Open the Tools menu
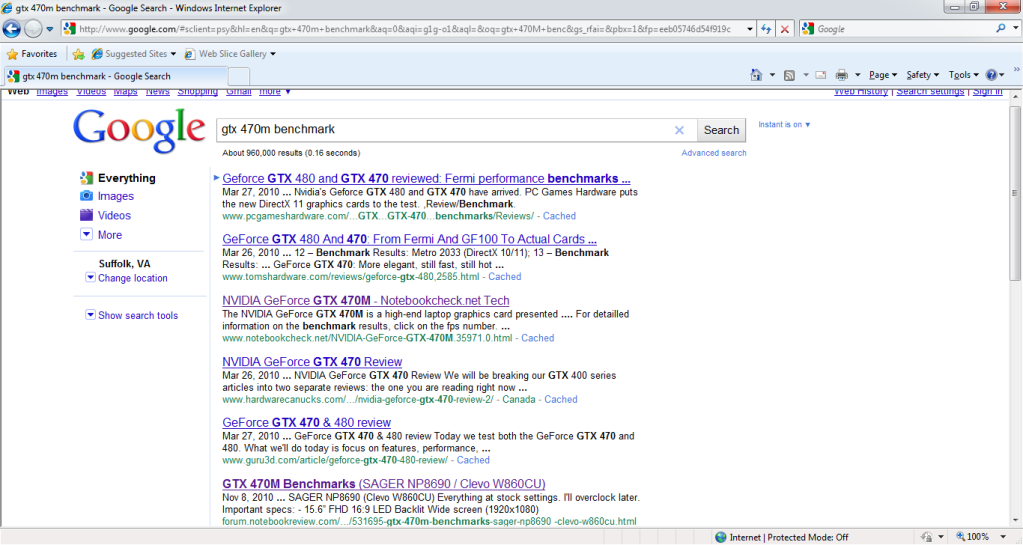Viewport: 1023px width, 545px height. click(964, 75)
